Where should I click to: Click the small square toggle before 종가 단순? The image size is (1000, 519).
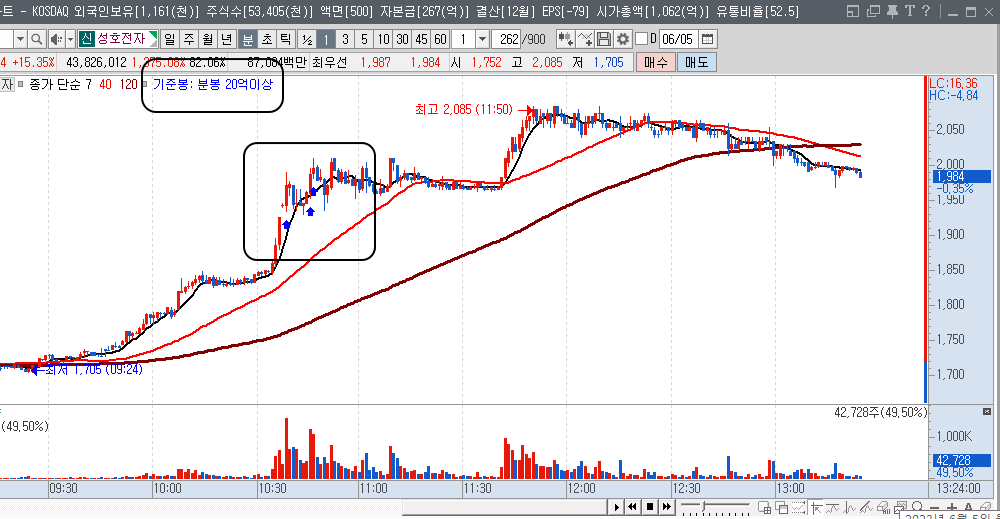(x=20, y=84)
